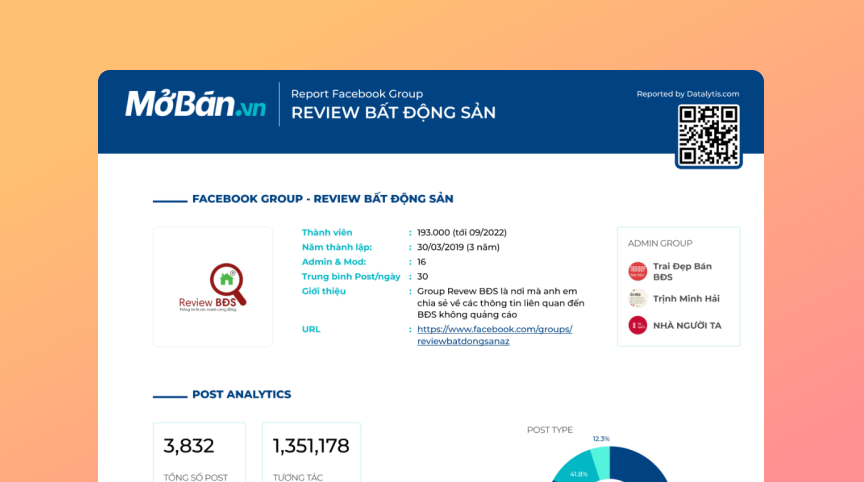Click 'ADMIN GROUP' heading
The image size is (864, 482).
pos(660,243)
